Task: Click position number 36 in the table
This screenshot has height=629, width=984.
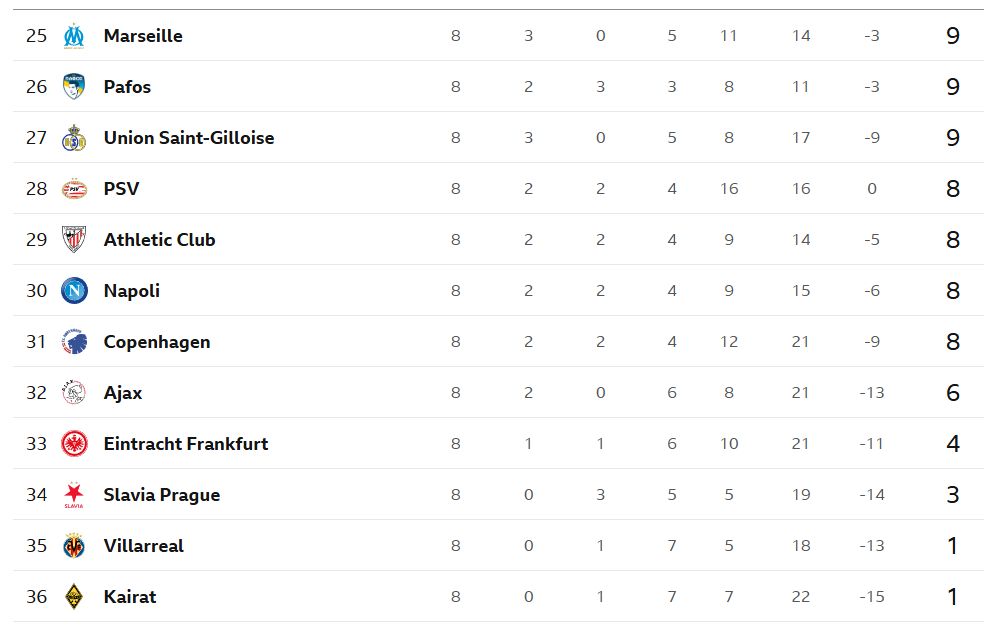Action: click(x=36, y=597)
